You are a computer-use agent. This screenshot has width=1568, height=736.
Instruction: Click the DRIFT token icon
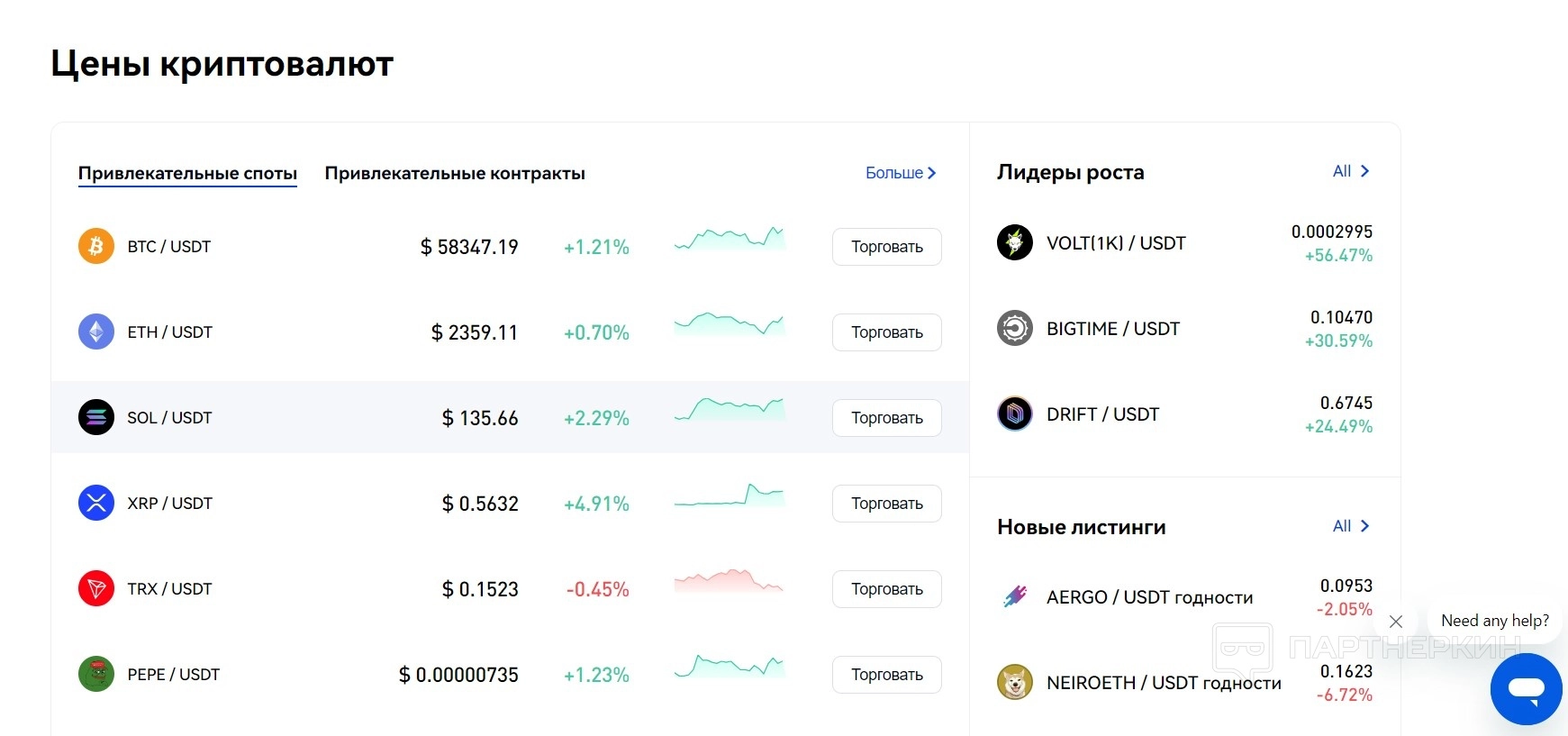pyautogui.click(x=1015, y=413)
